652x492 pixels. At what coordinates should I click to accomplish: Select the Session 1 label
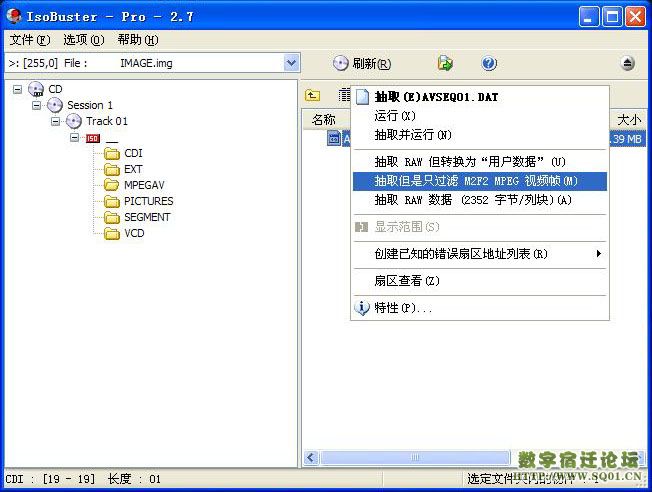[90, 105]
